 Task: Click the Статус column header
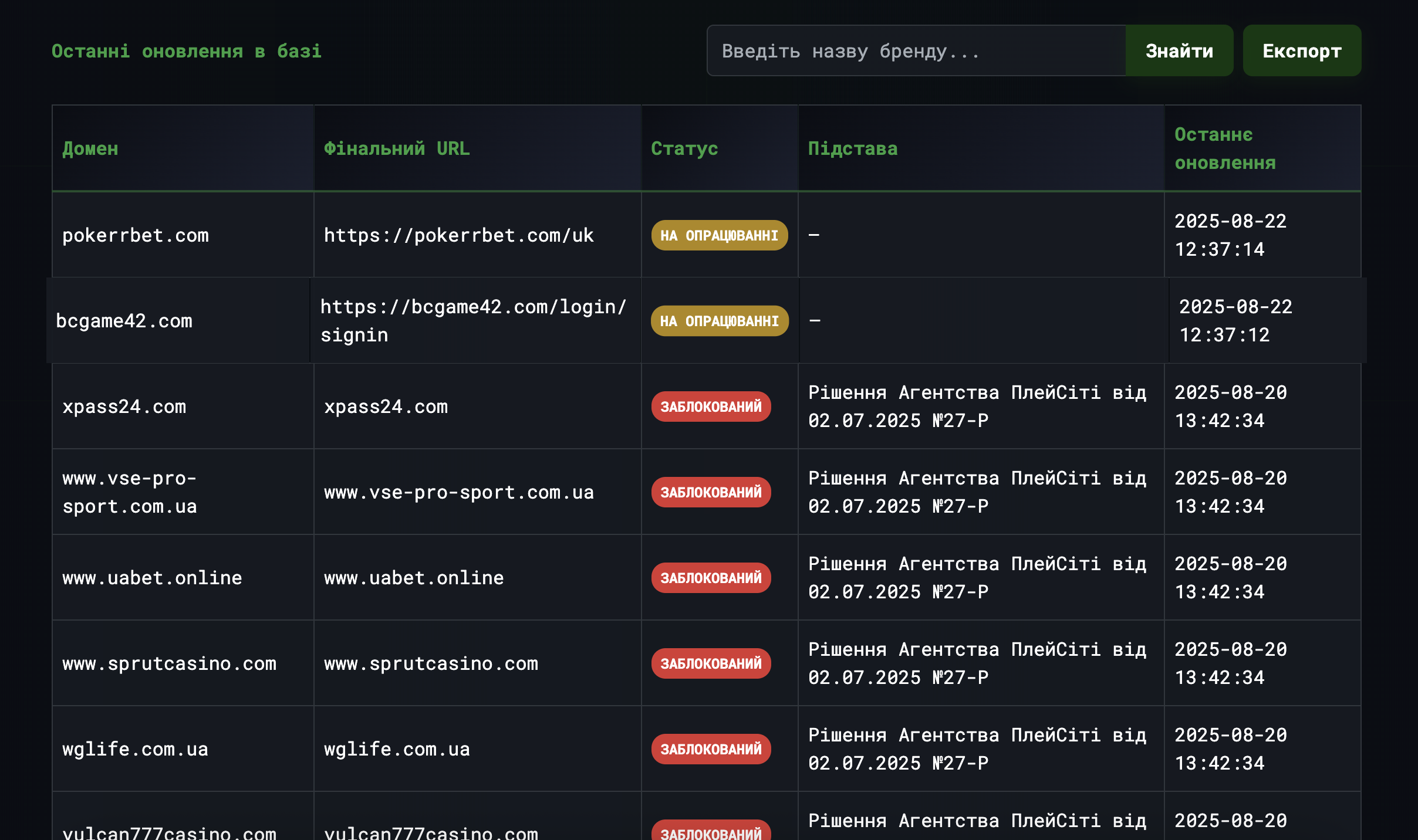(684, 148)
